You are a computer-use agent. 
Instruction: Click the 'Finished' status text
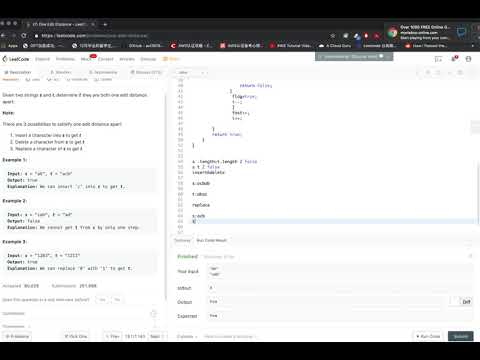click(187, 256)
